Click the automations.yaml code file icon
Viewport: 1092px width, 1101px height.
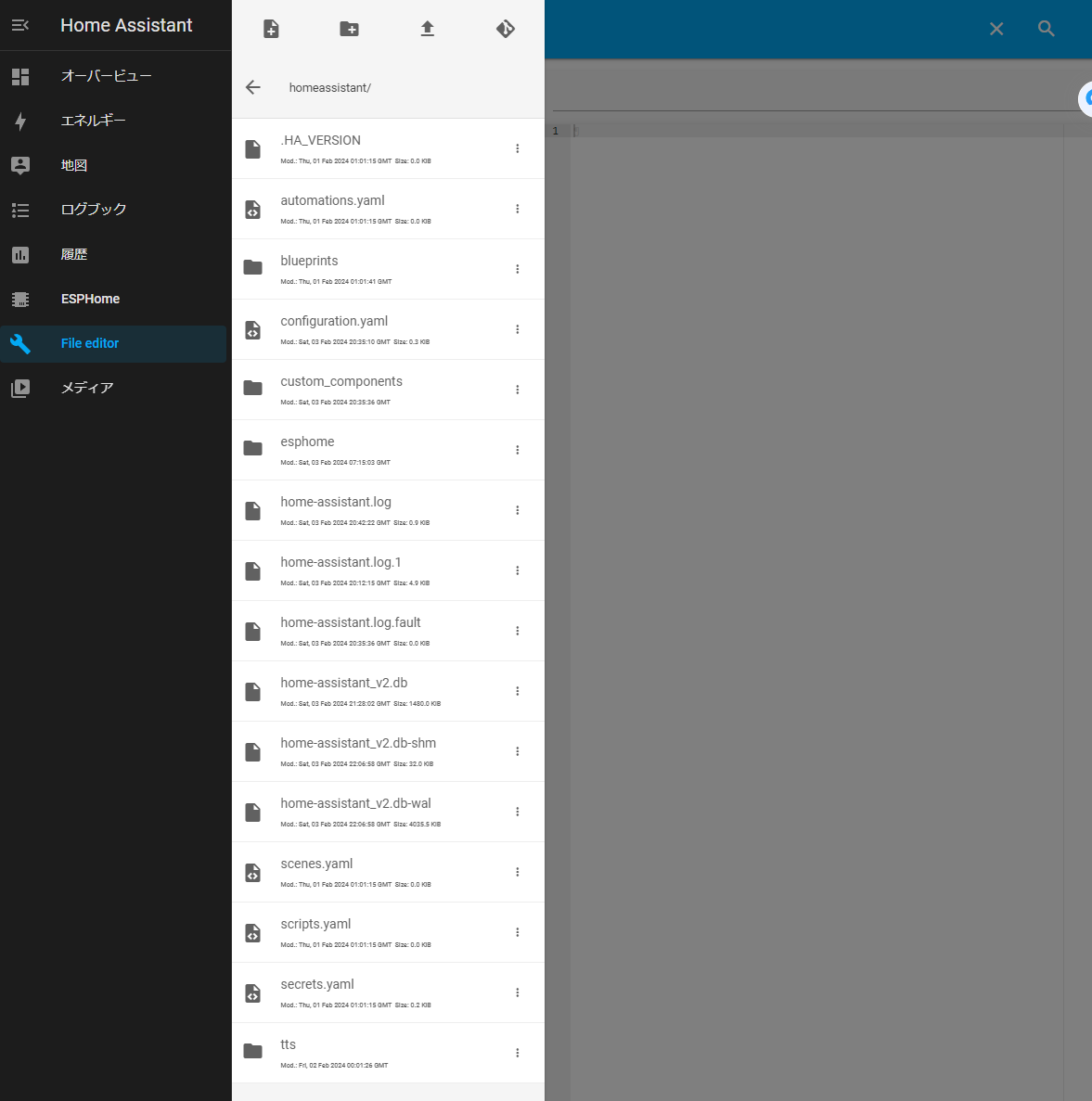(x=252, y=210)
